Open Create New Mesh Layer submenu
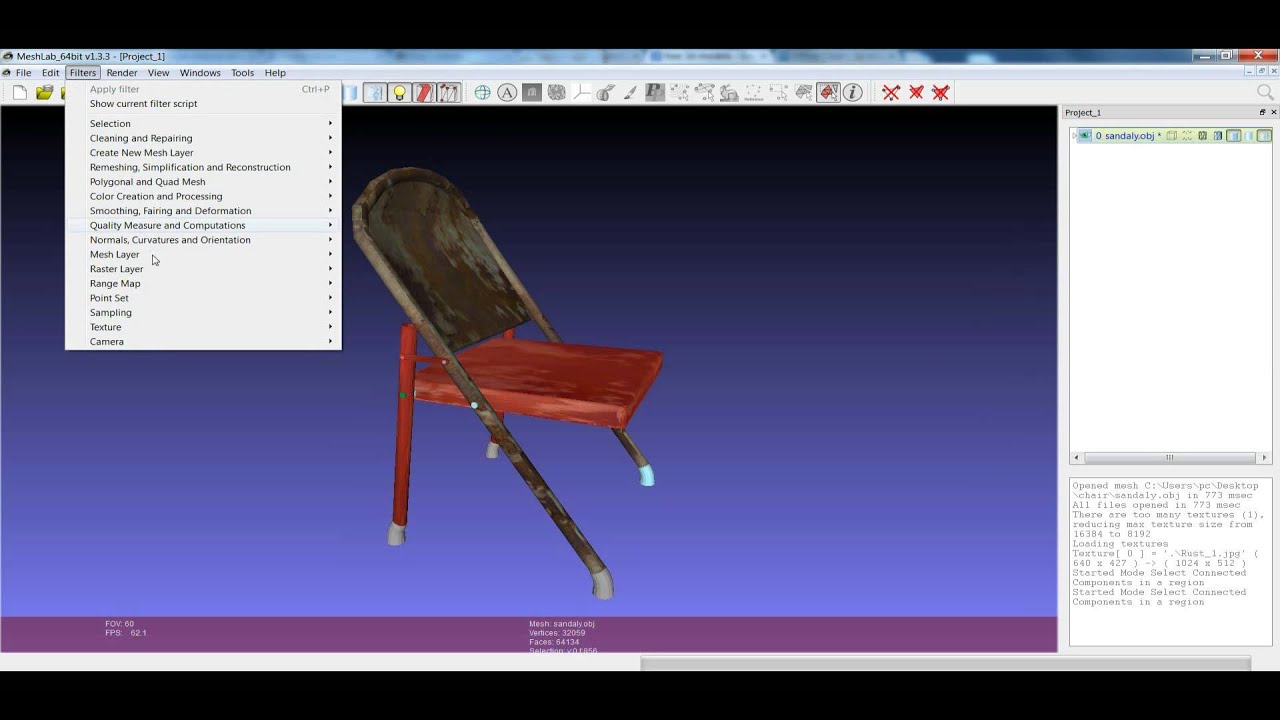 tap(203, 152)
